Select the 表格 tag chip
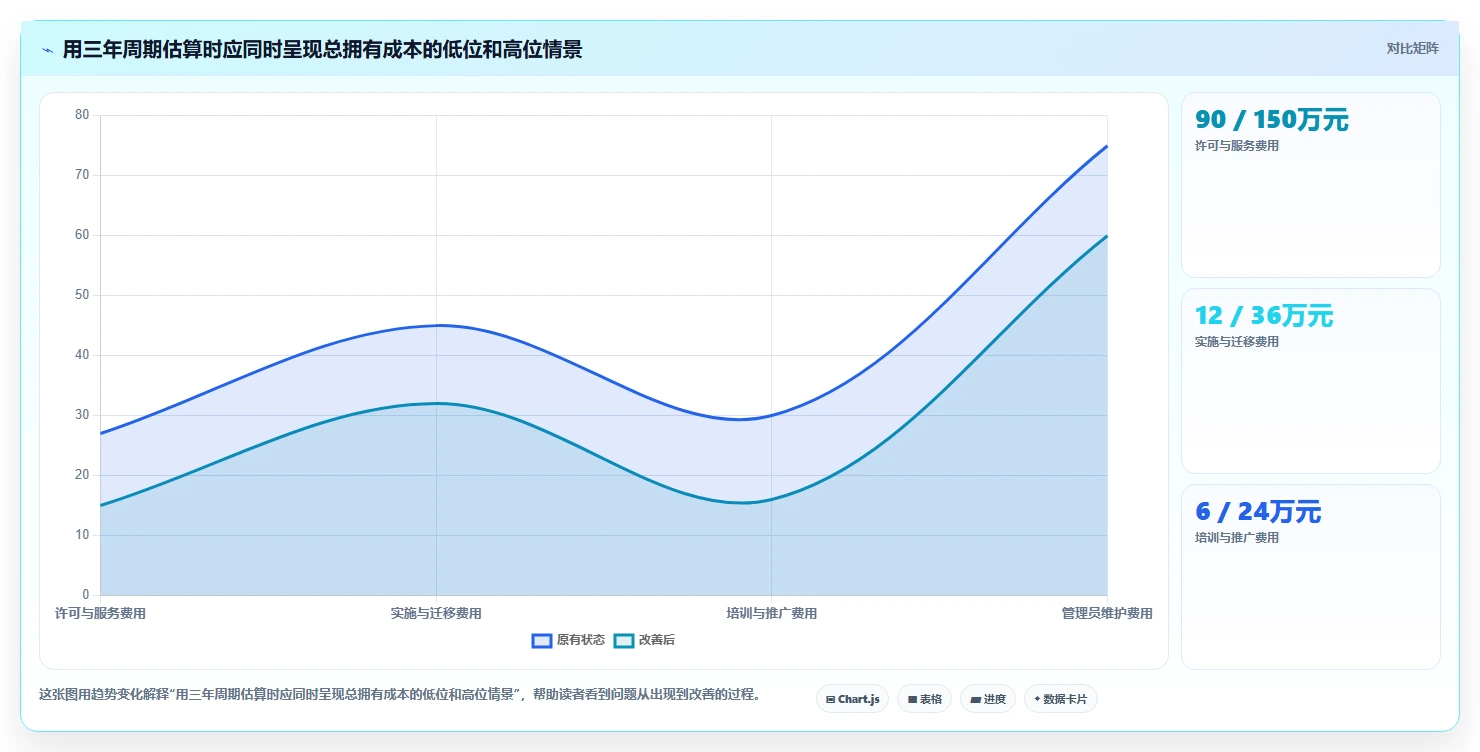 point(924,699)
